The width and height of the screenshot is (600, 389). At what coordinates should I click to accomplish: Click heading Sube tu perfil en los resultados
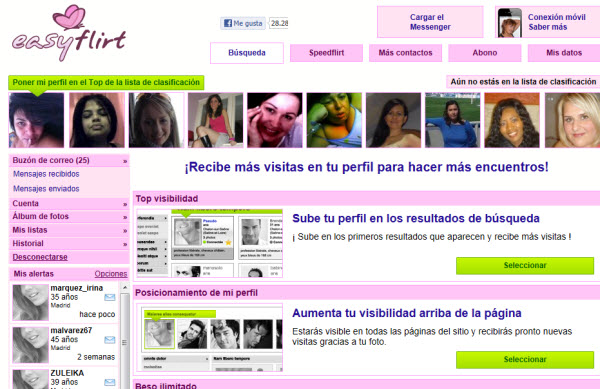(x=416, y=218)
